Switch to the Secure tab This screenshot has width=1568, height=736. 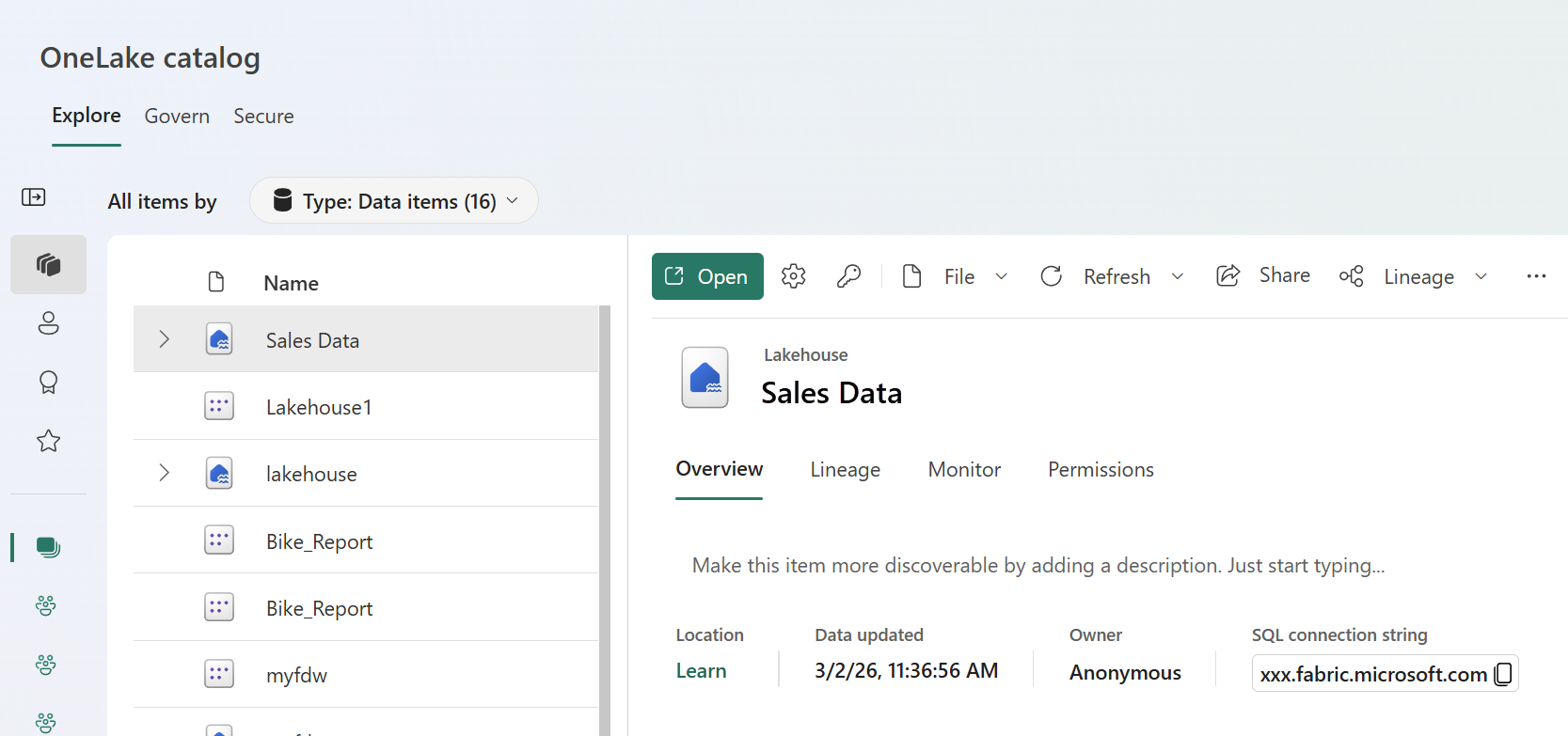[263, 117]
